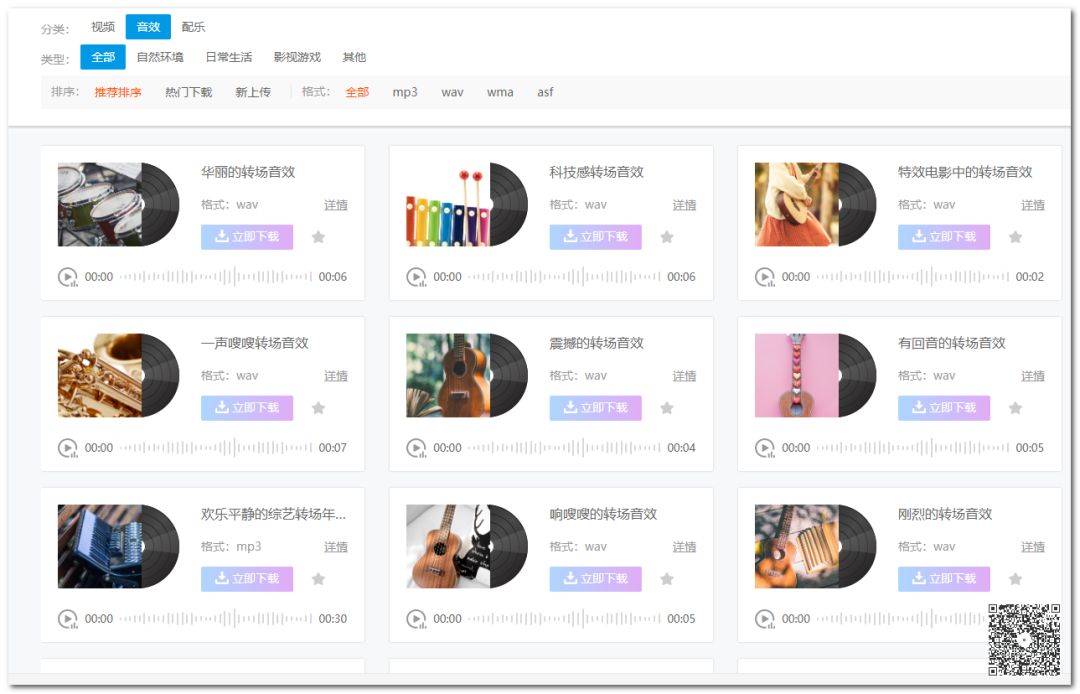The image size is (1080, 694).
Task: Filter by type 自然环境
Action: (x=160, y=57)
